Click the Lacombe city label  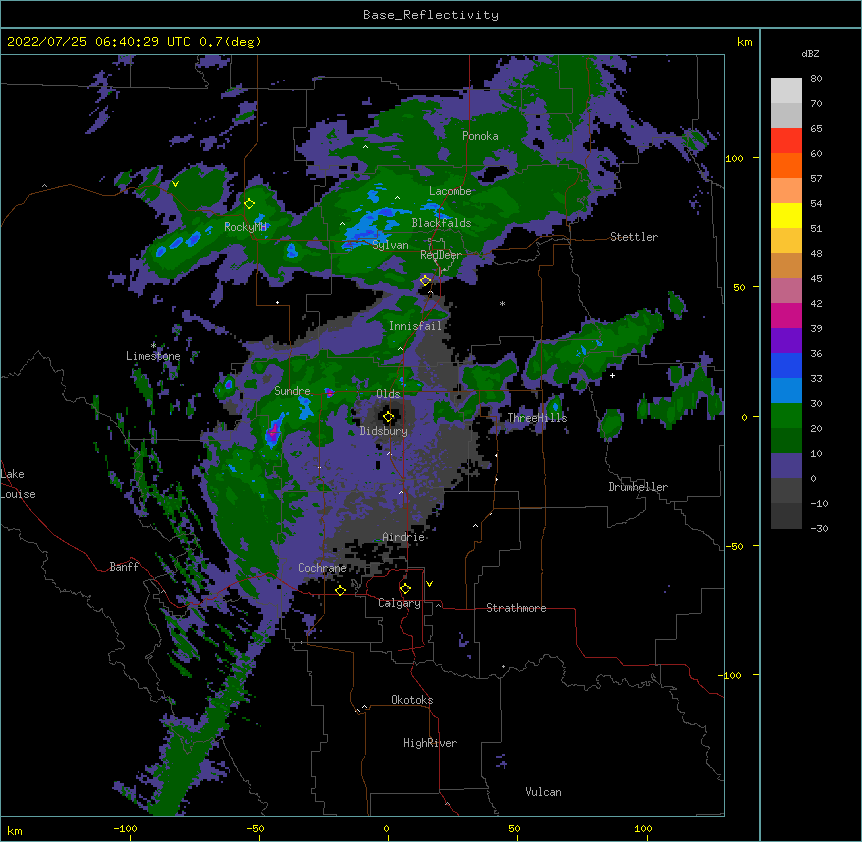[x=450, y=191]
